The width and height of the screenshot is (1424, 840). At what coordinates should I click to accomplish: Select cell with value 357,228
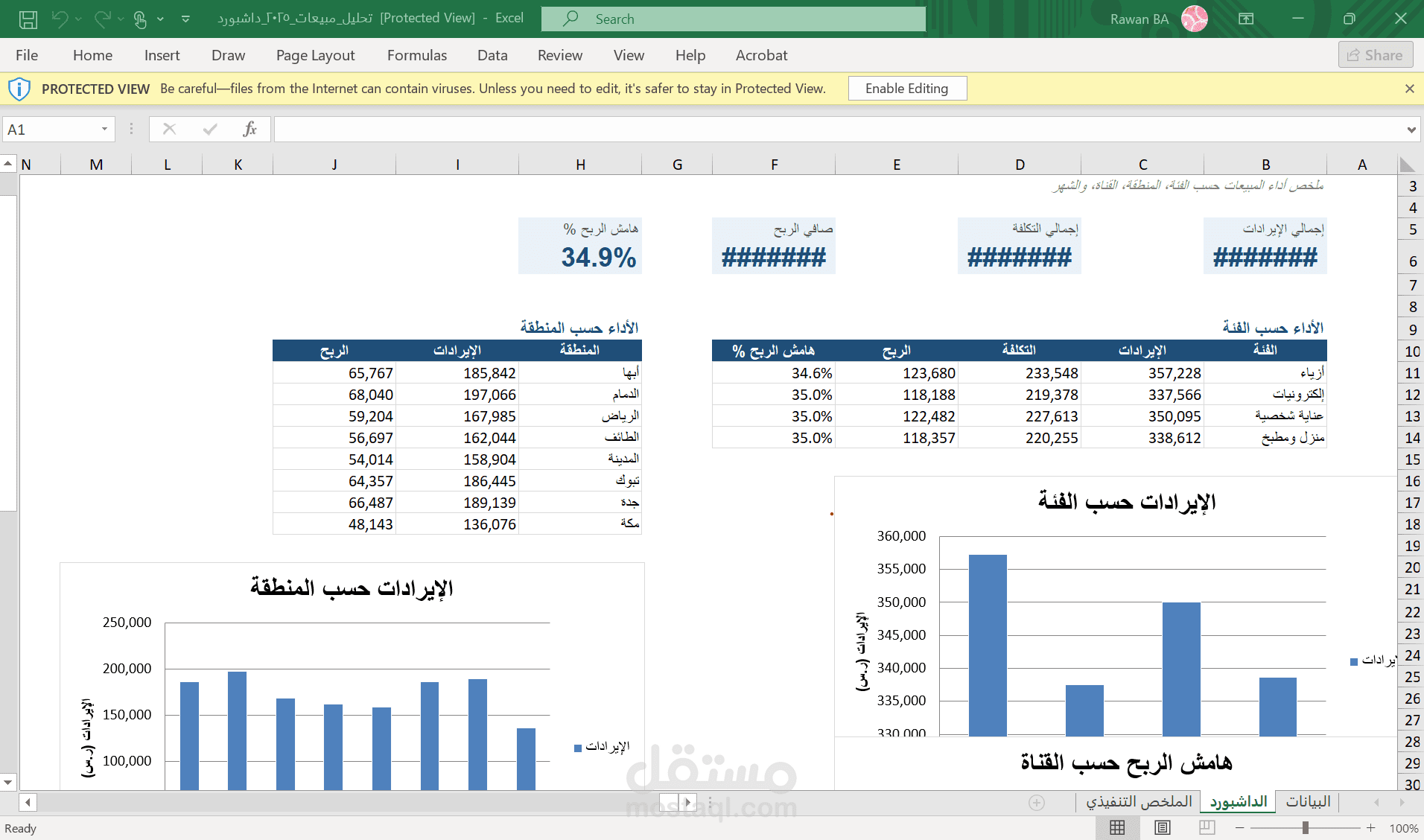[1142, 373]
